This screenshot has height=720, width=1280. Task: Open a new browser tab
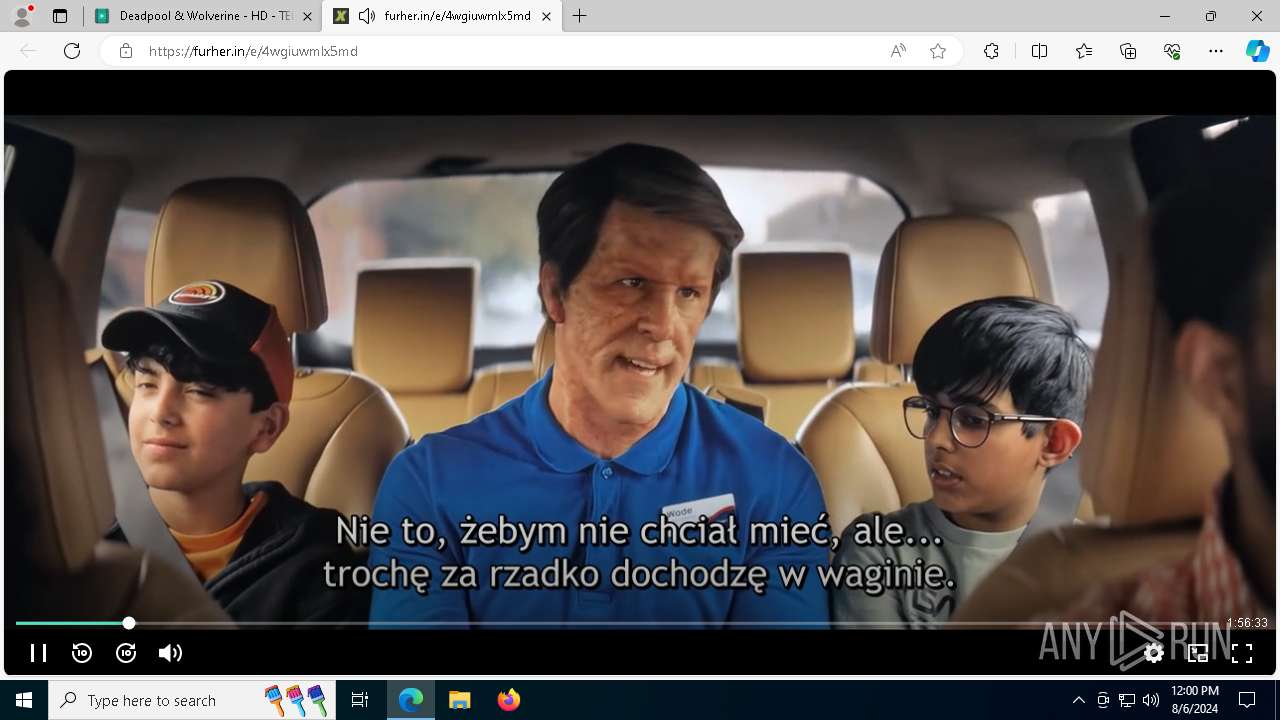point(580,16)
